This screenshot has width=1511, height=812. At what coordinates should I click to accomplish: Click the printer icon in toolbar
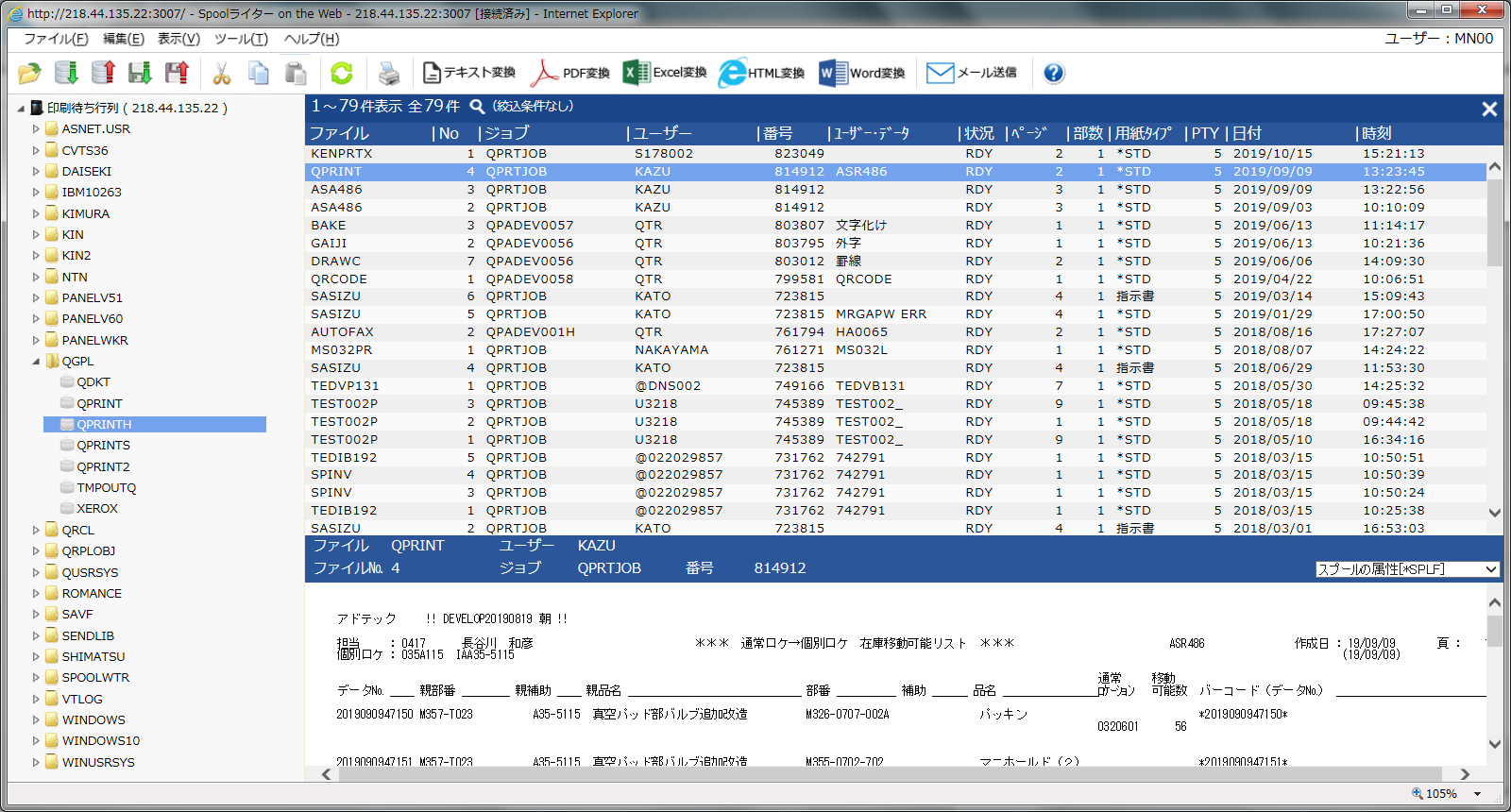(x=388, y=73)
